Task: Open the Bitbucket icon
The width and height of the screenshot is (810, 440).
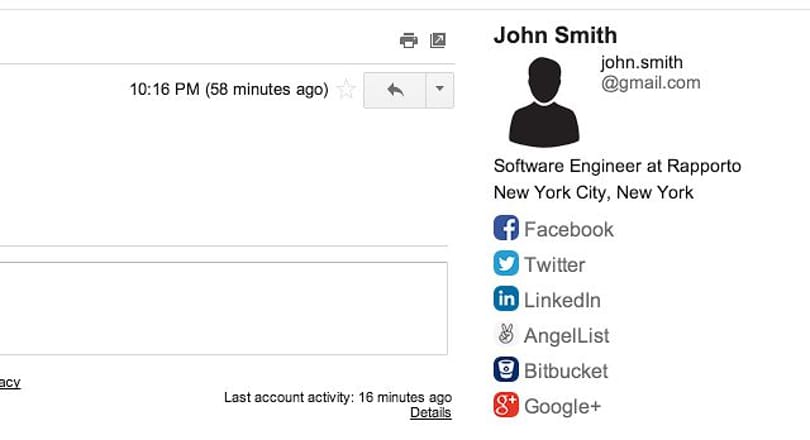Action: [x=506, y=369]
